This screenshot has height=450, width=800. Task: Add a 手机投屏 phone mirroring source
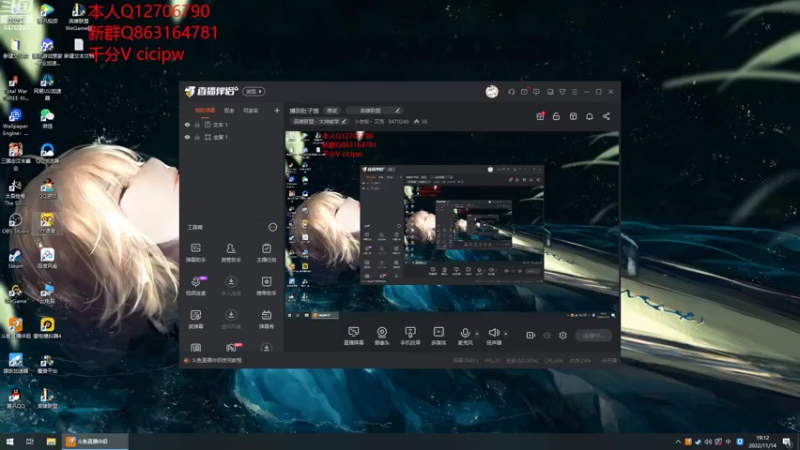pos(410,336)
